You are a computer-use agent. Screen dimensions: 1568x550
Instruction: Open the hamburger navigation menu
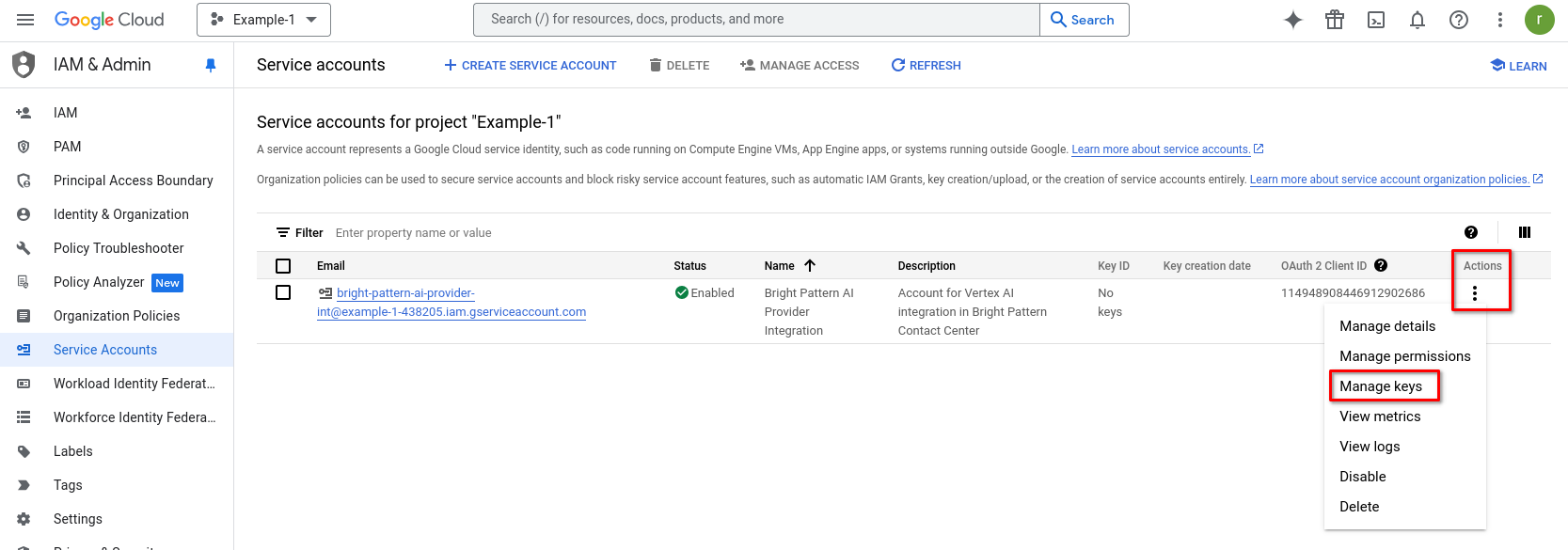coord(25,20)
